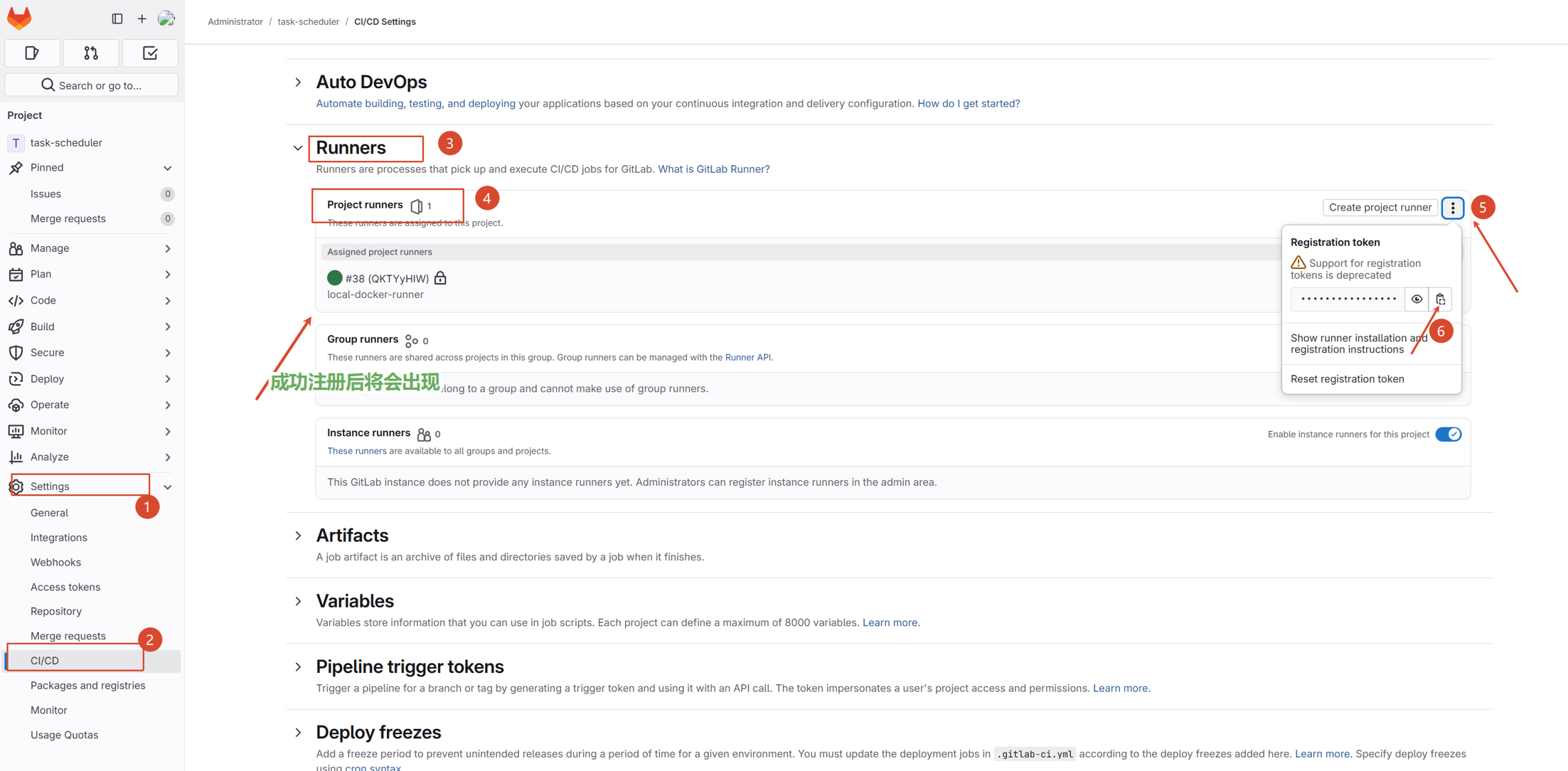Toggle the sidebar collapse icon
1568x771 pixels.
(117, 18)
